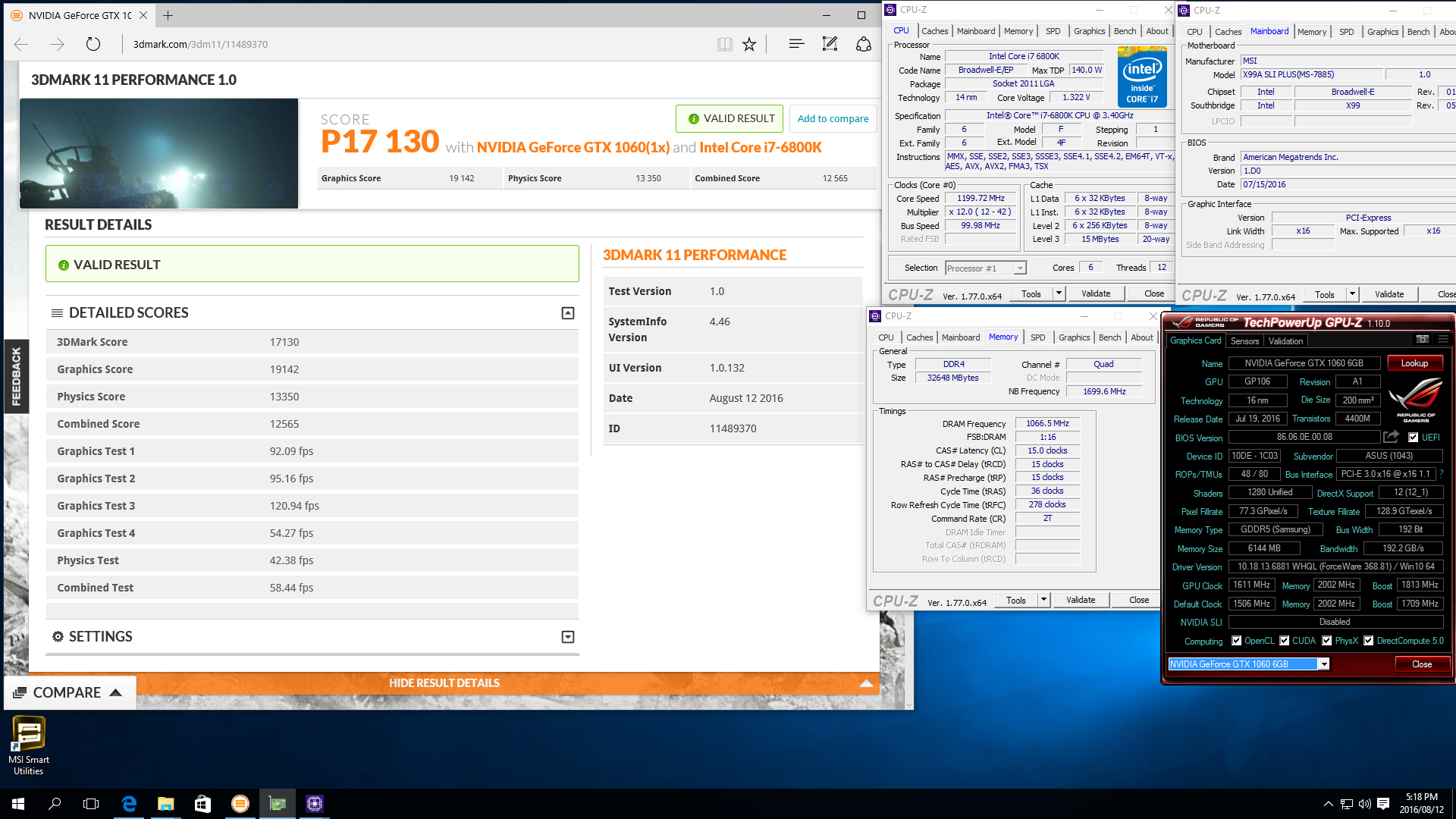Click the Edge forward arrow
Image resolution: width=1456 pixels, height=819 pixels.
(x=57, y=44)
